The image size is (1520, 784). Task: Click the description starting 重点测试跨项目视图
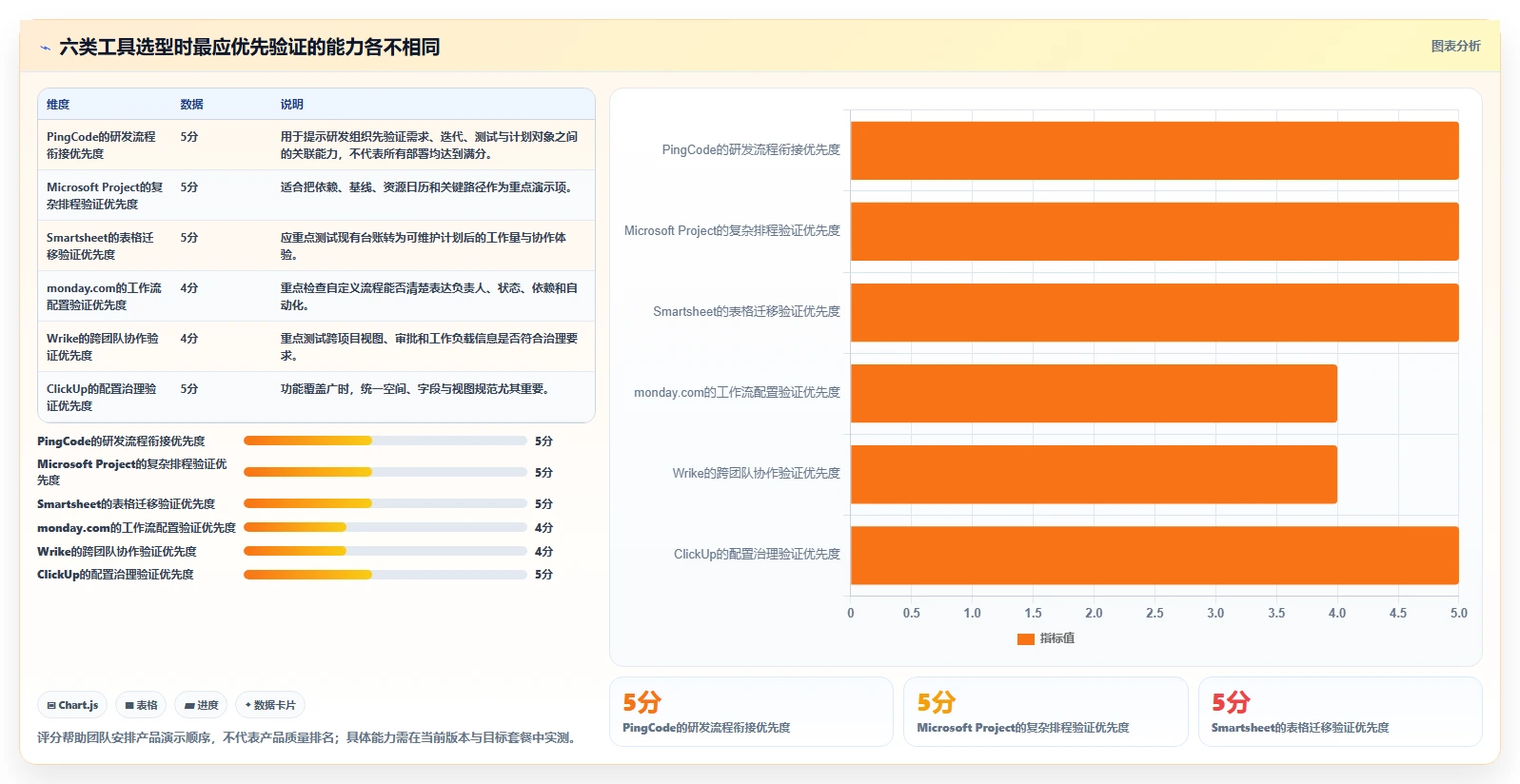click(x=429, y=346)
